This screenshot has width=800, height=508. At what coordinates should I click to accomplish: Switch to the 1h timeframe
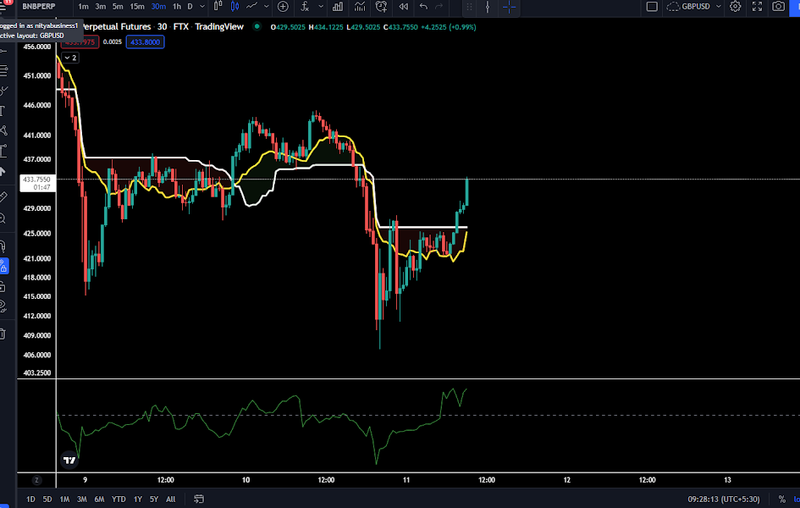click(x=177, y=7)
